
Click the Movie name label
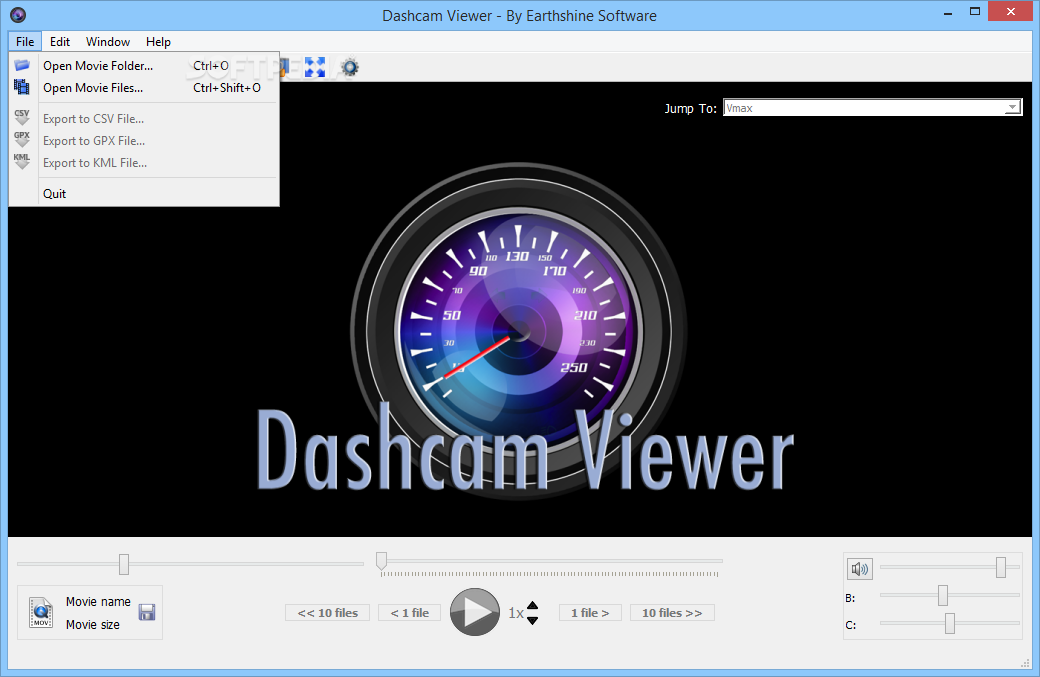tap(98, 601)
